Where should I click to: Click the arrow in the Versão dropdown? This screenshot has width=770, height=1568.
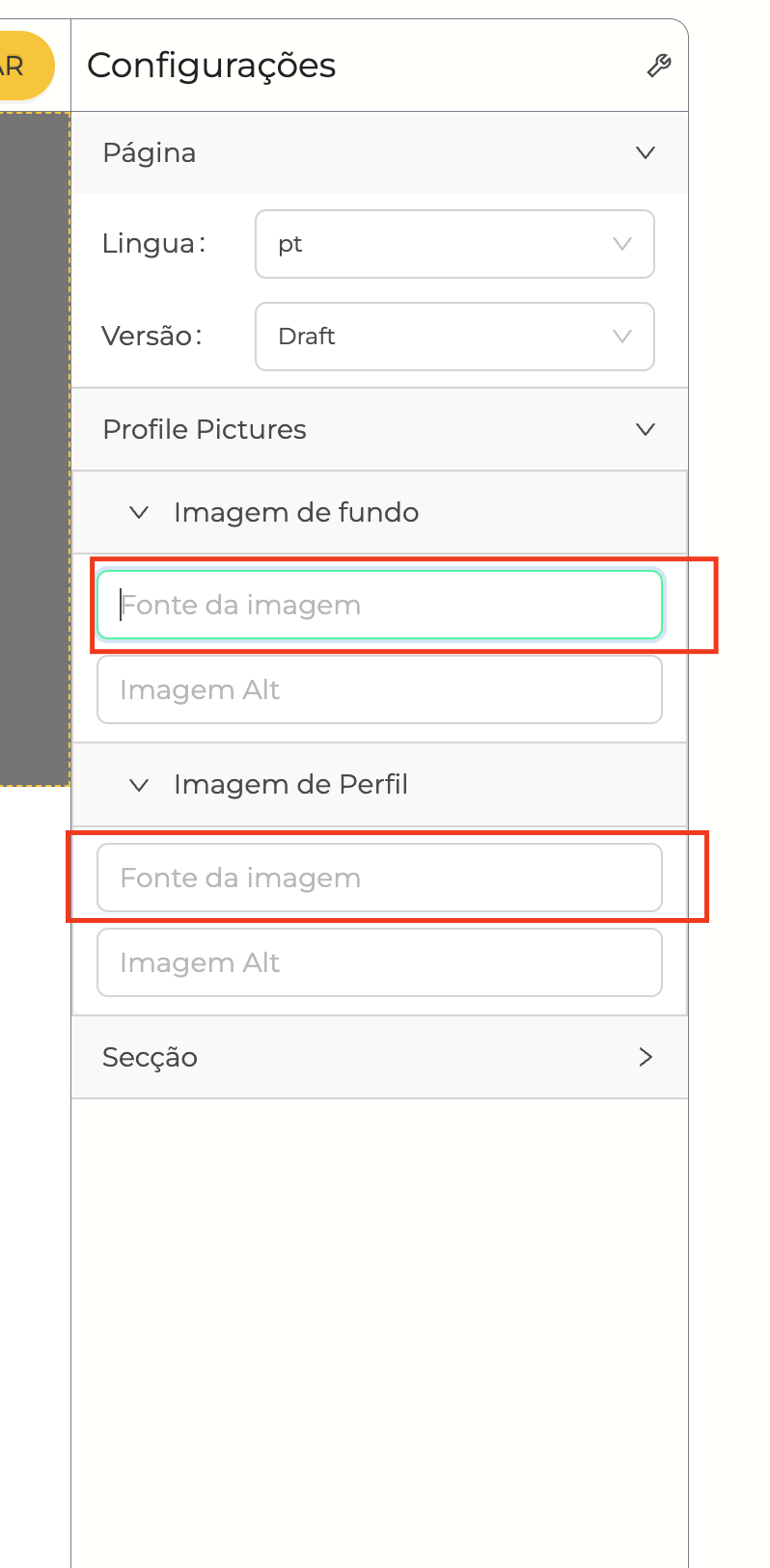(x=622, y=337)
